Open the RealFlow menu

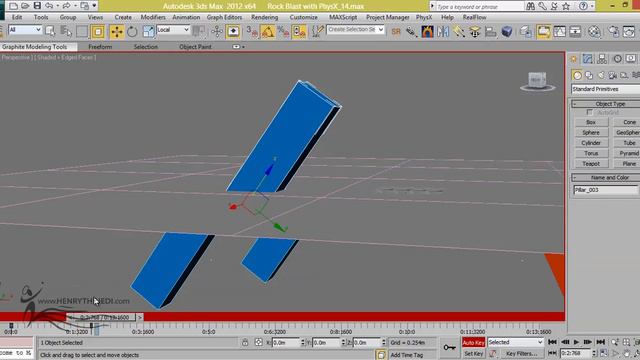pos(474,18)
